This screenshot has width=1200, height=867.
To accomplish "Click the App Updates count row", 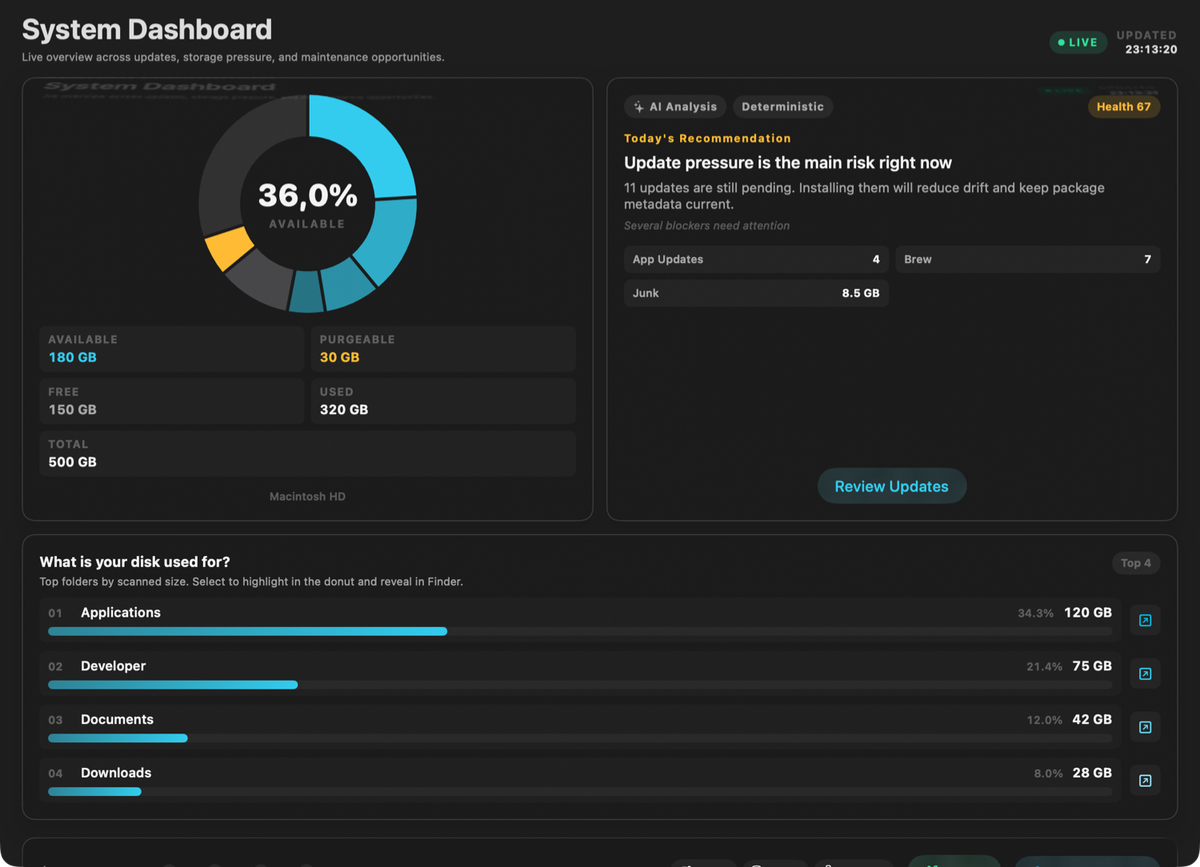I will (x=756, y=259).
